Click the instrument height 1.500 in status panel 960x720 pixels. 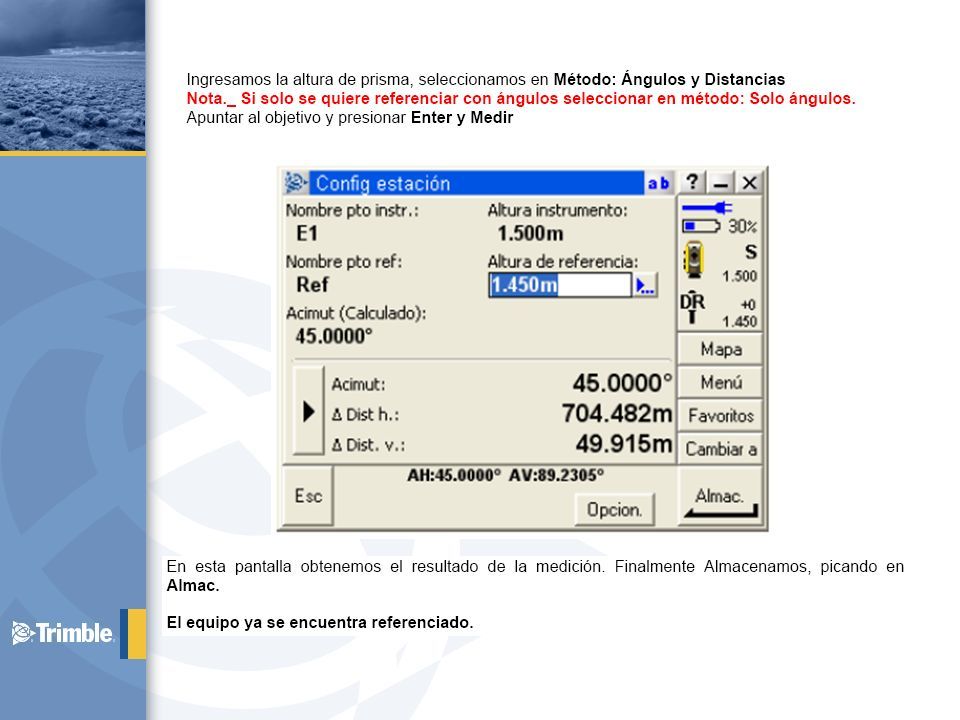coord(739,276)
